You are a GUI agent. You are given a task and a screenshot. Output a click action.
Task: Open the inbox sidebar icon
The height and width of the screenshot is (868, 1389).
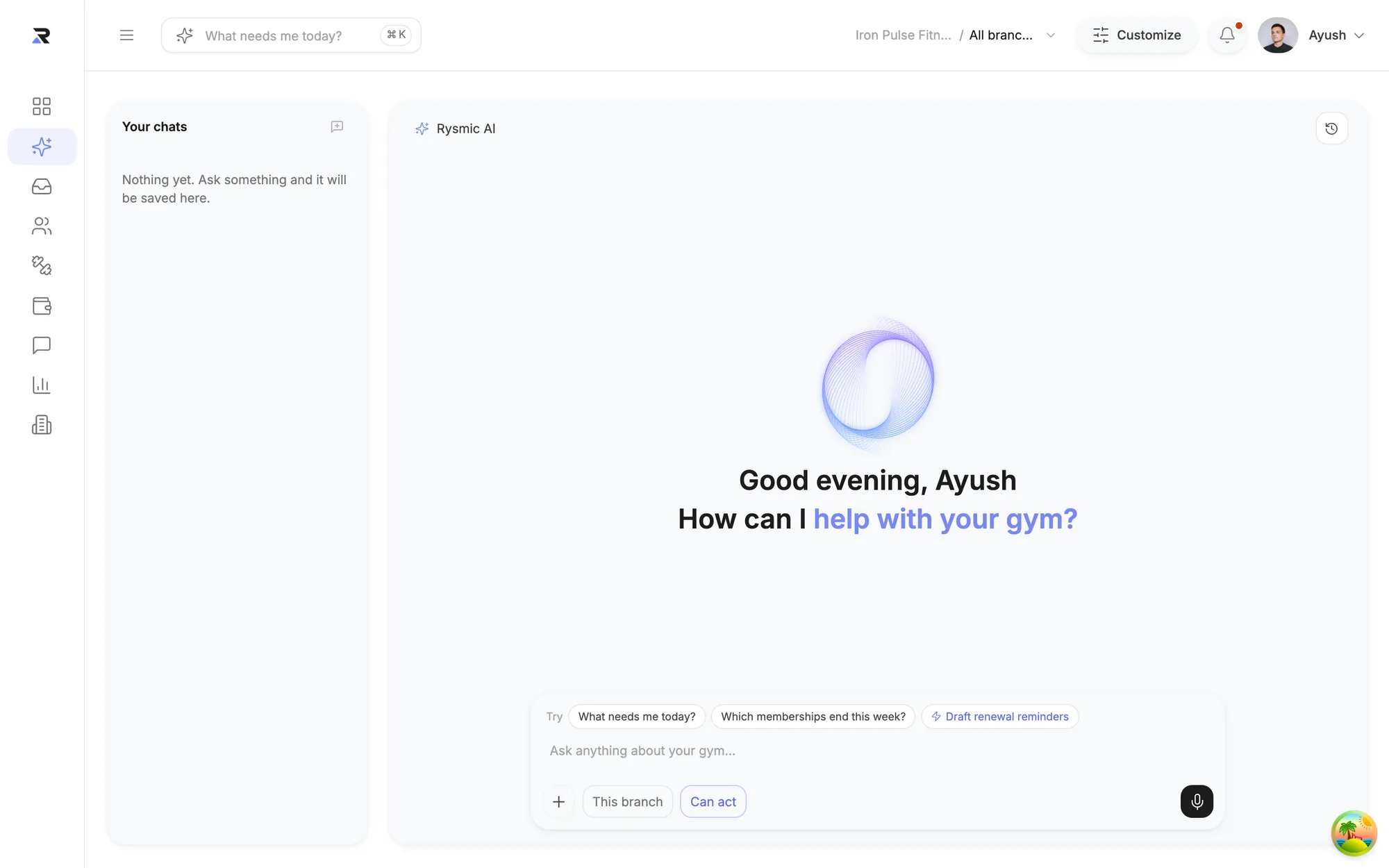[x=42, y=186]
